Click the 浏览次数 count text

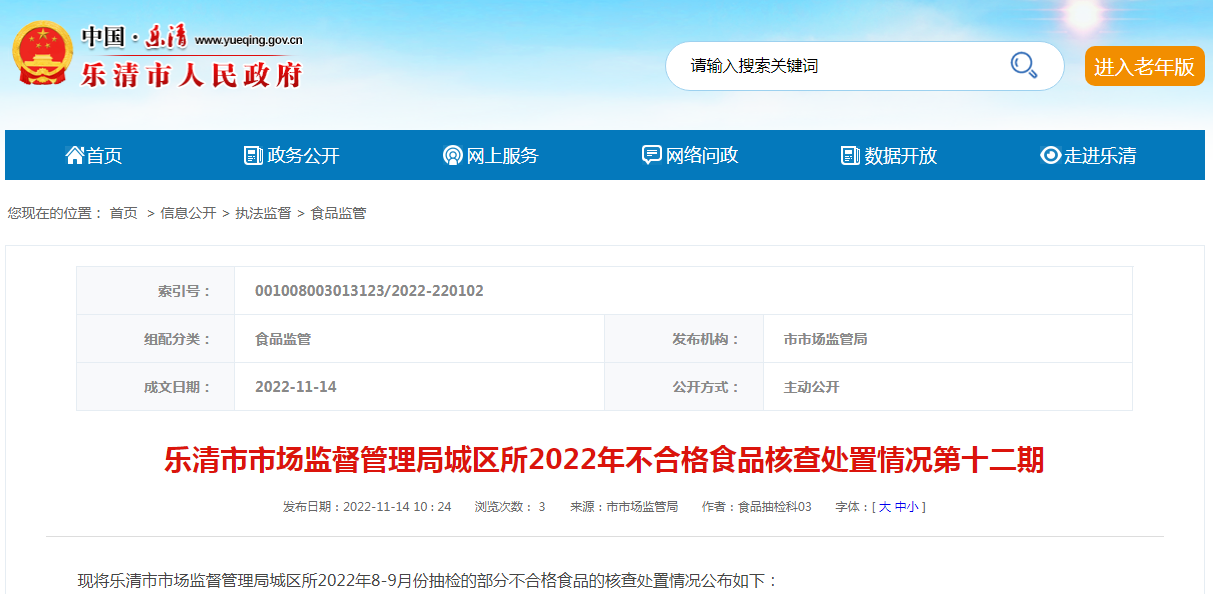pos(510,507)
